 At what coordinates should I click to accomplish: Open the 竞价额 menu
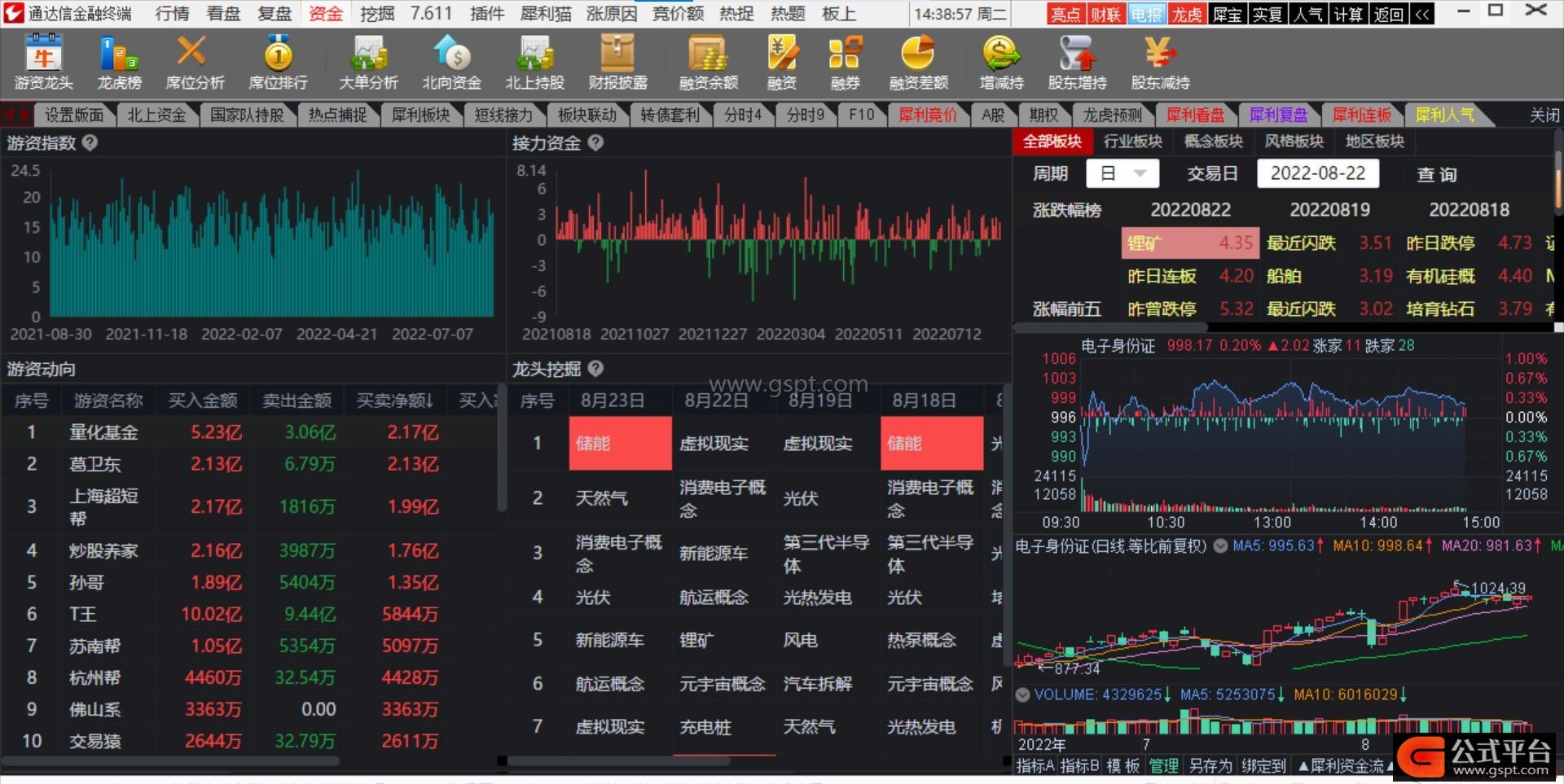[x=679, y=14]
